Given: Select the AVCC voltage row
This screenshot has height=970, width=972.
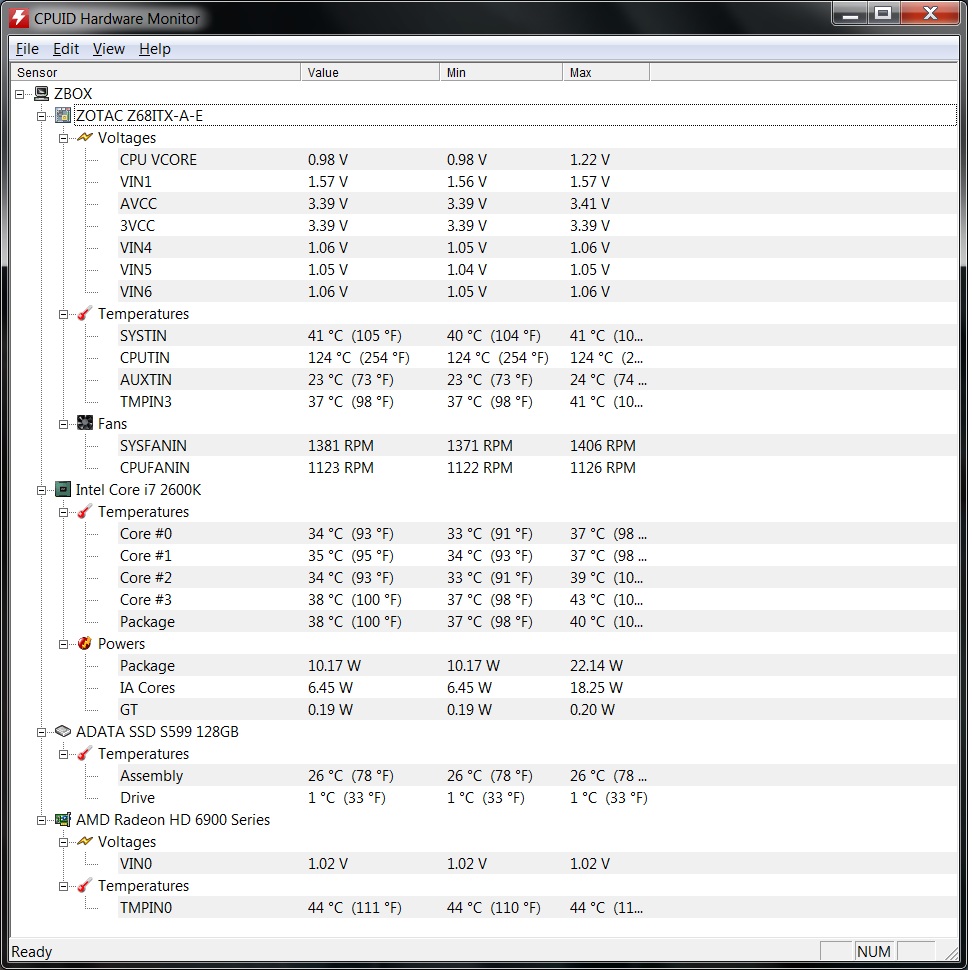Looking at the screenshot, I should 537,203.
